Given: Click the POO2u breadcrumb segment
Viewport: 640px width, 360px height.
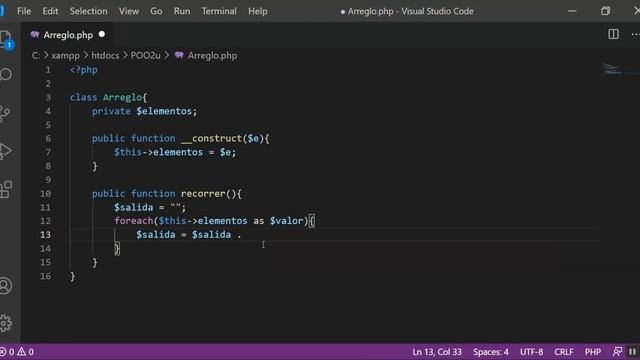Looking at the screenshot, I should 145,56.
